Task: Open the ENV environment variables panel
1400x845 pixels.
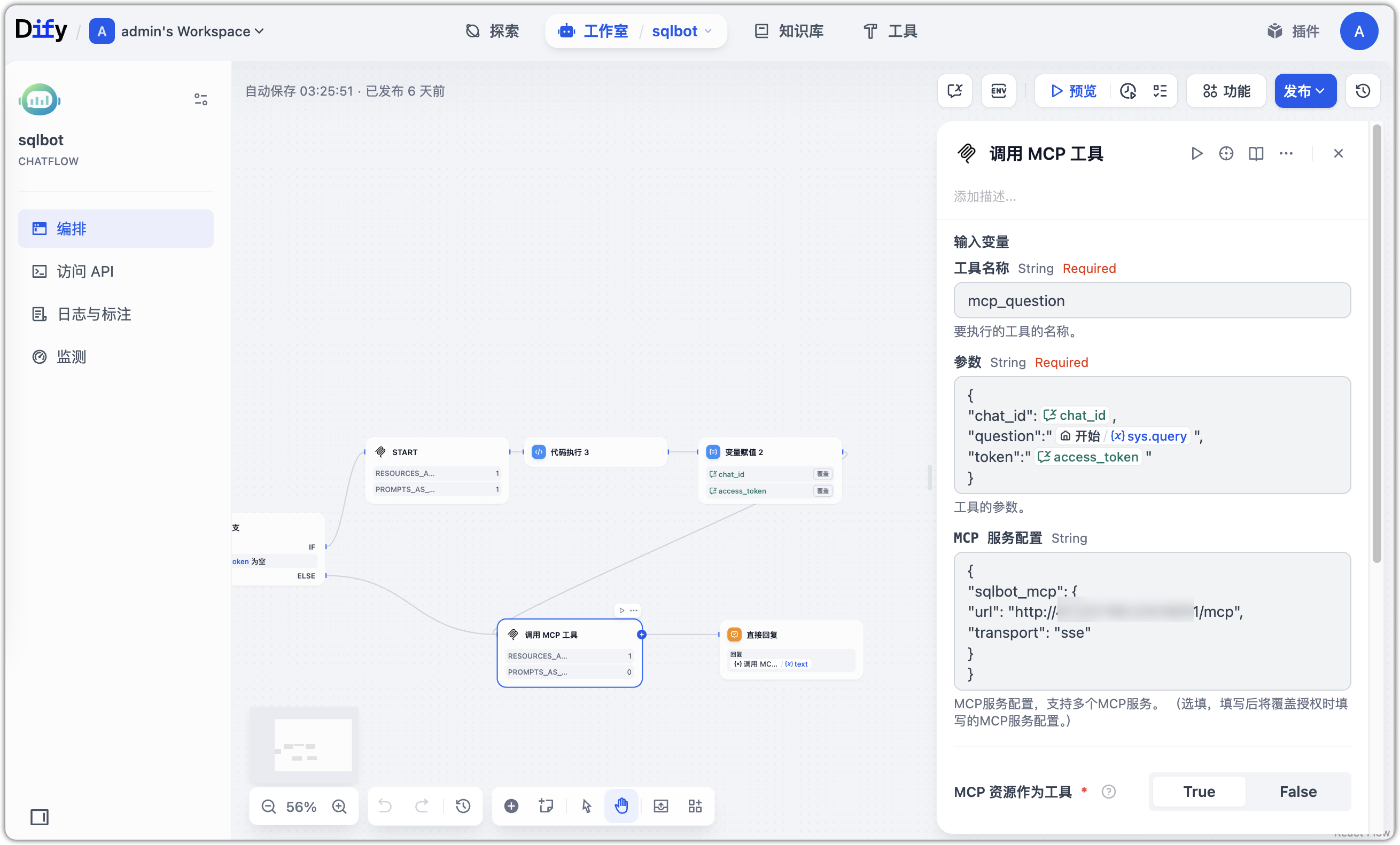Action: coord(998,91)
